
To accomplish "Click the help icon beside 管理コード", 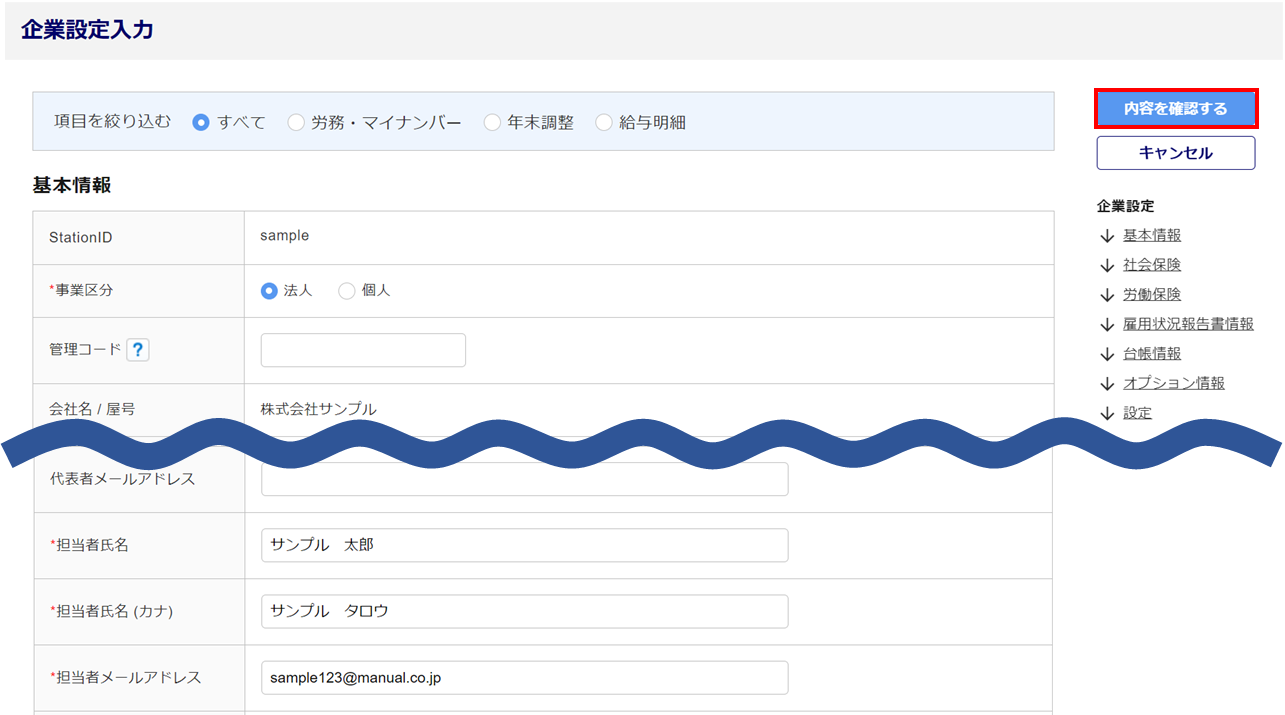I will (138, 350).
